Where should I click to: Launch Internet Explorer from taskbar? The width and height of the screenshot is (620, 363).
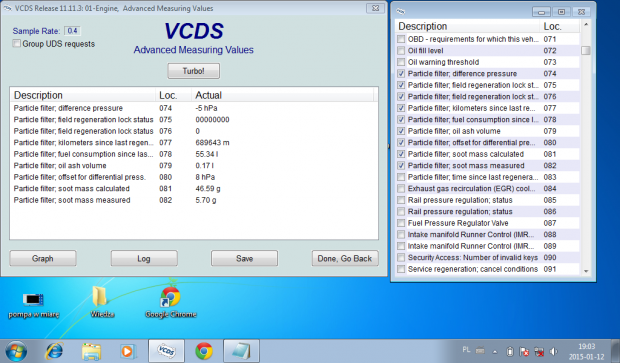pos(54,351)
